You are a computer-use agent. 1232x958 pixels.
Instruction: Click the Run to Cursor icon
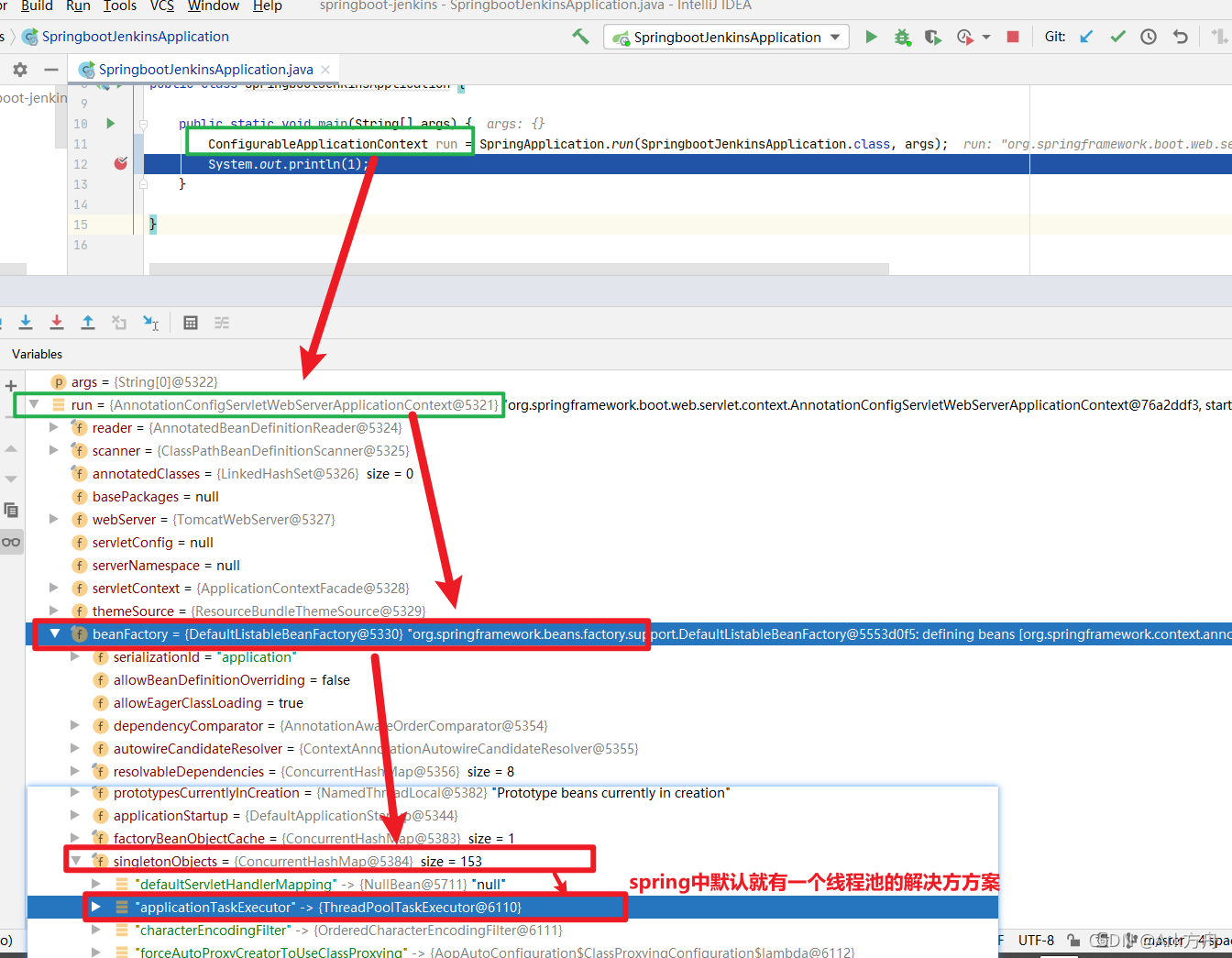tap(150, 323)
